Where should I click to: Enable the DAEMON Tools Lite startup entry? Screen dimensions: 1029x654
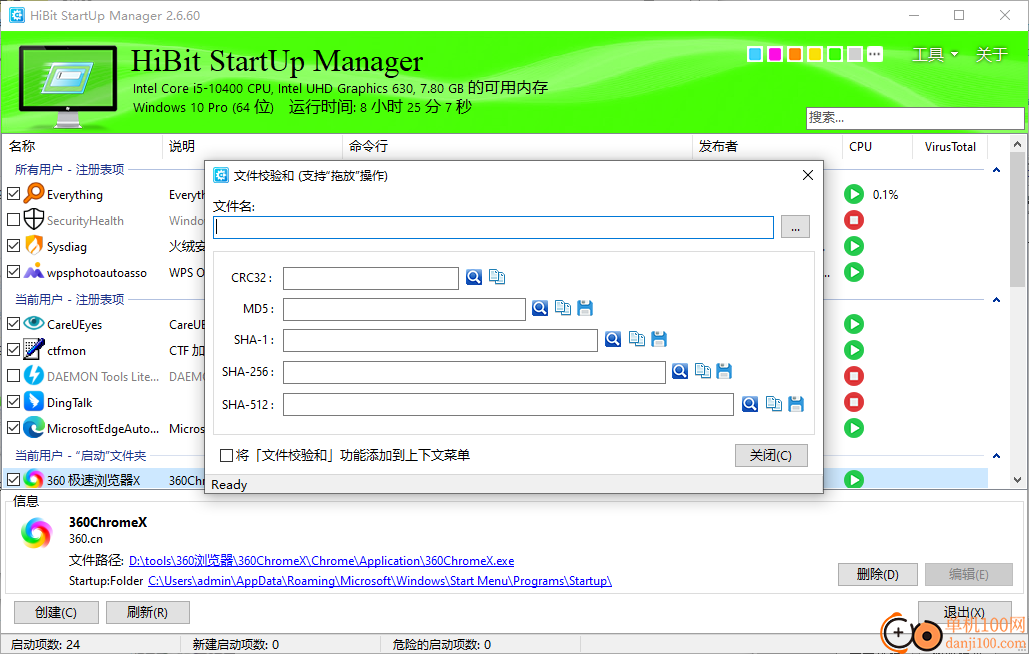point(13,376)
